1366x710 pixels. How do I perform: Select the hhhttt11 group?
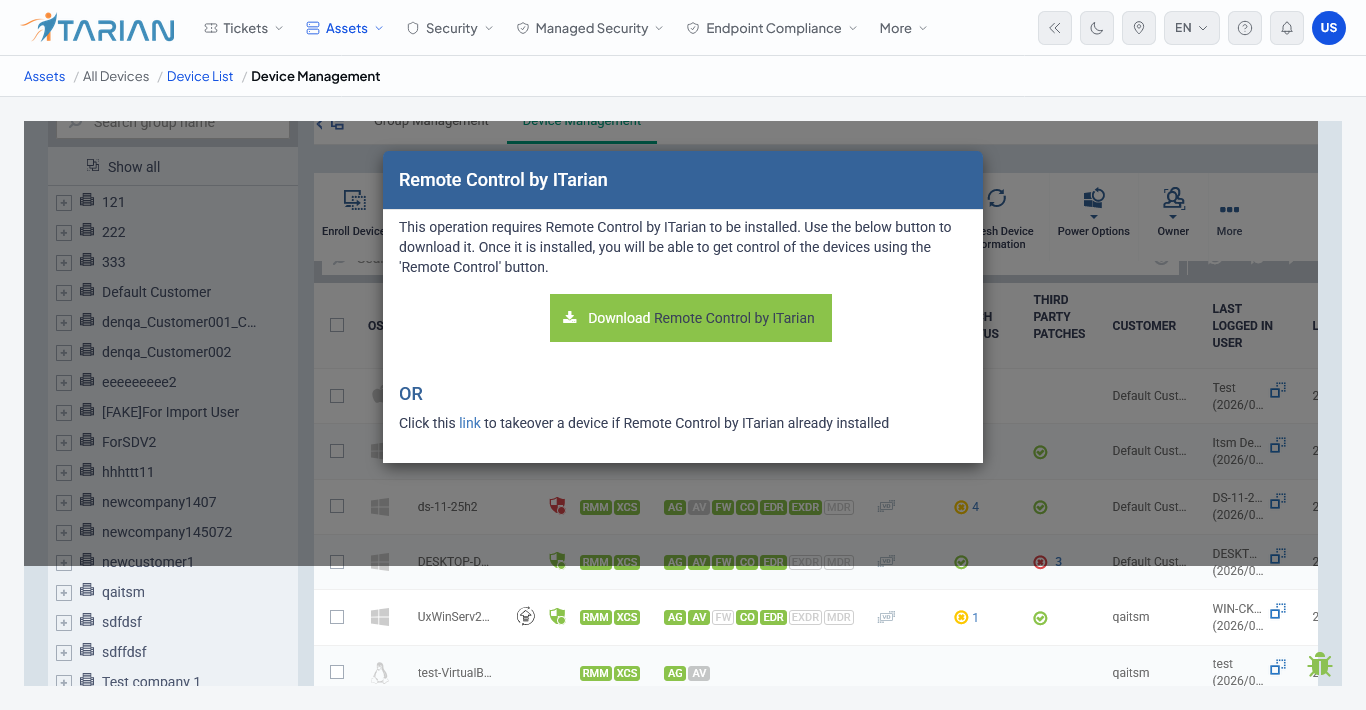coord(128,472)
